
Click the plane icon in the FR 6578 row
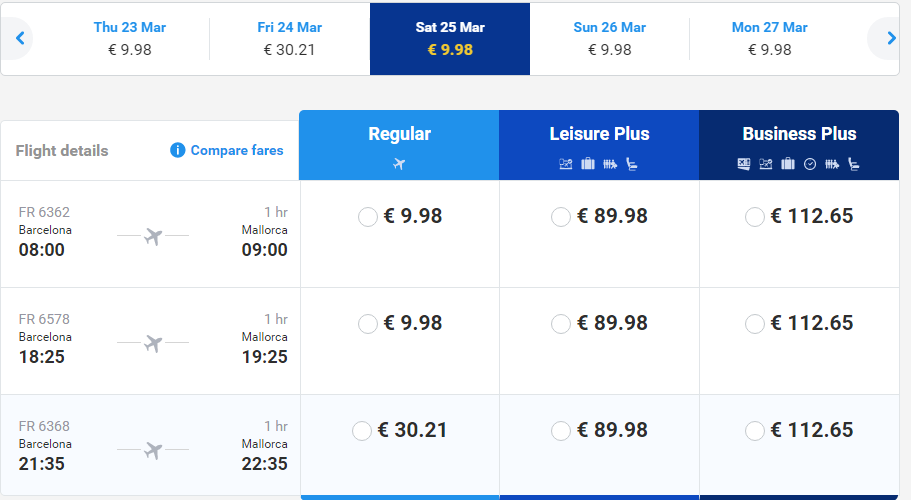pyautogui.click(x=153, y=344)
